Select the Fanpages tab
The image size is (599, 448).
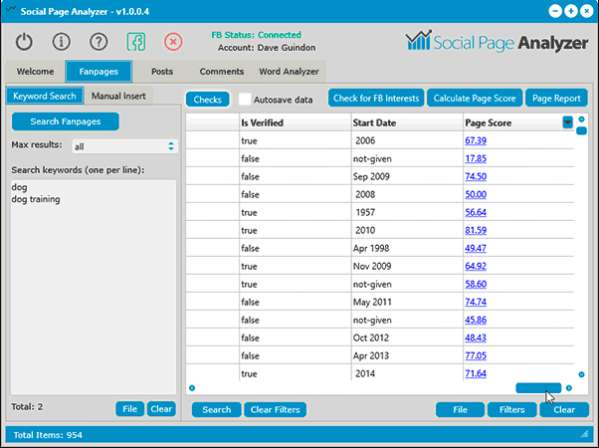[99, 71]
